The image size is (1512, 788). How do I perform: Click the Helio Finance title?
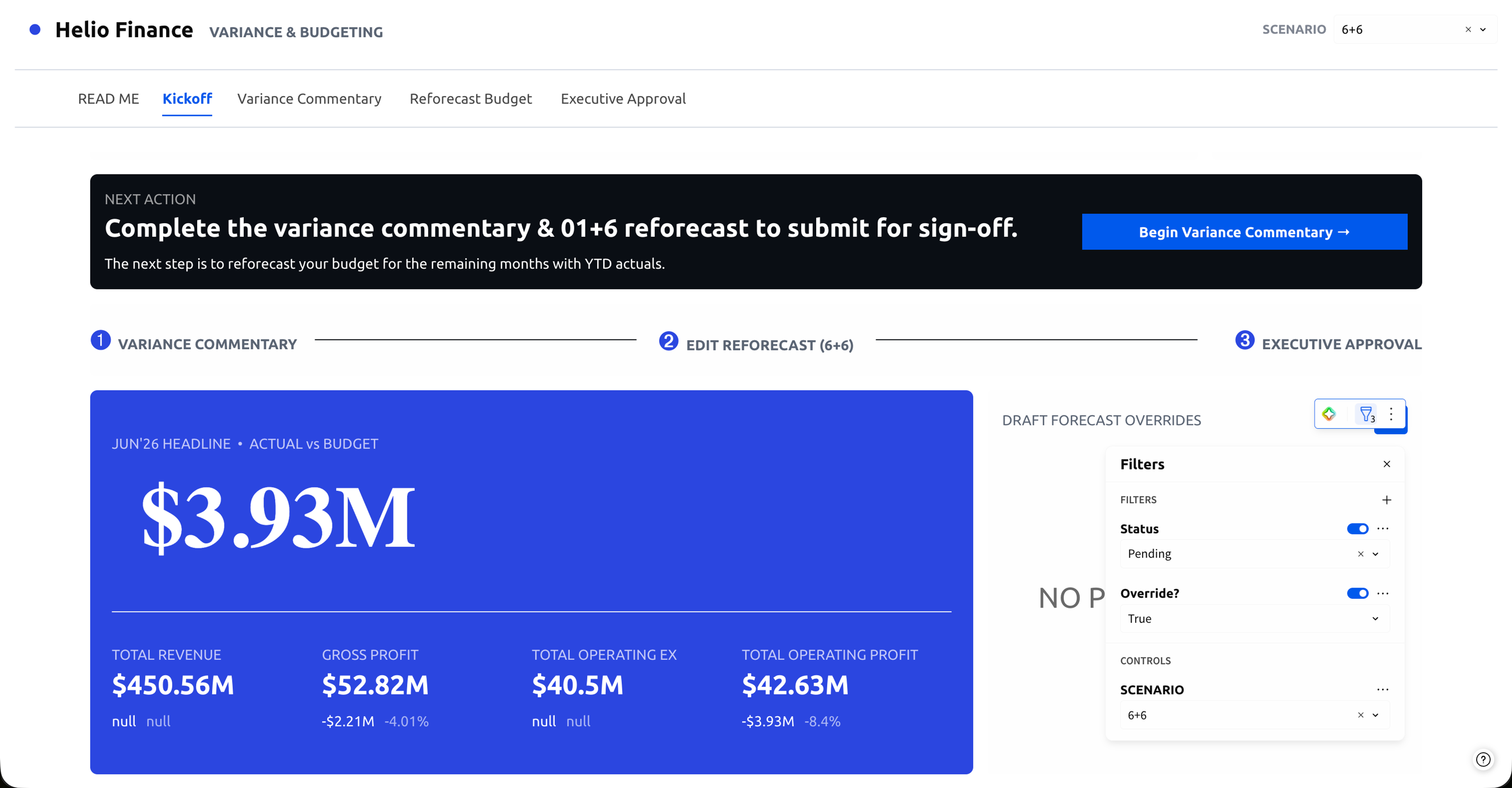pos(124,30)
